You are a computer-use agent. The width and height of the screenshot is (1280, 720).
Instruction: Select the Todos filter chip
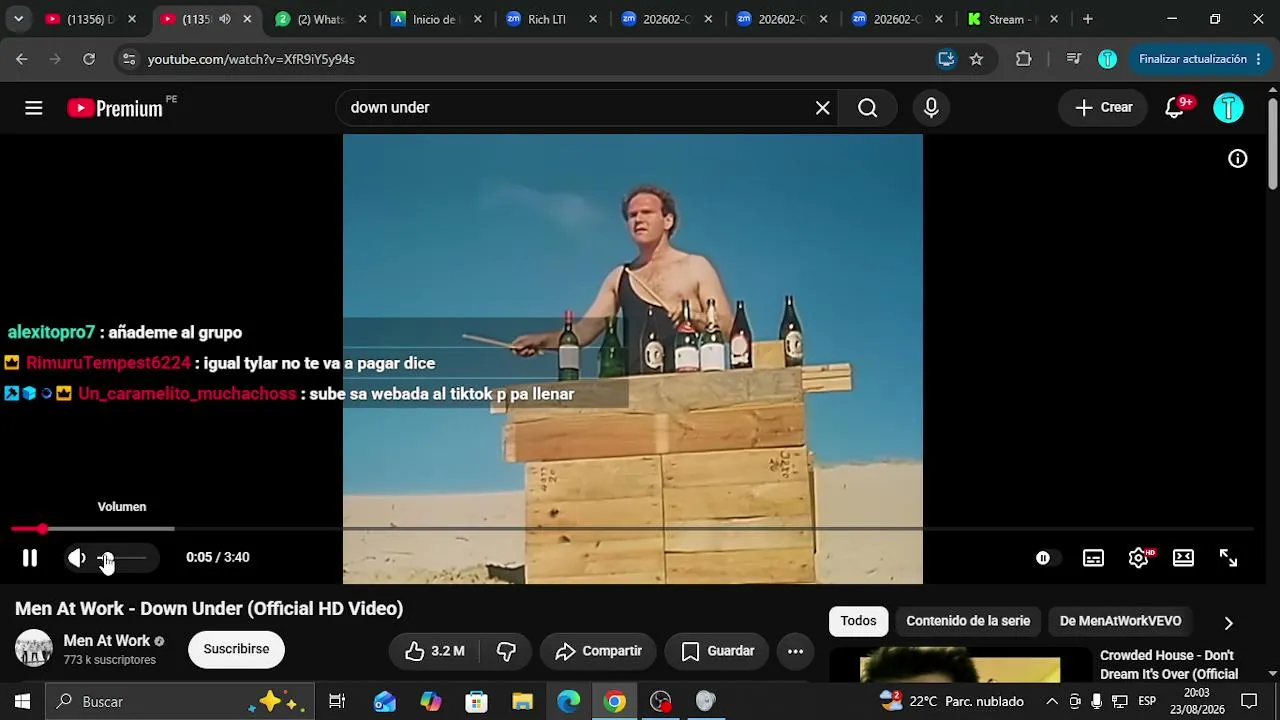(x=858, y=621)
